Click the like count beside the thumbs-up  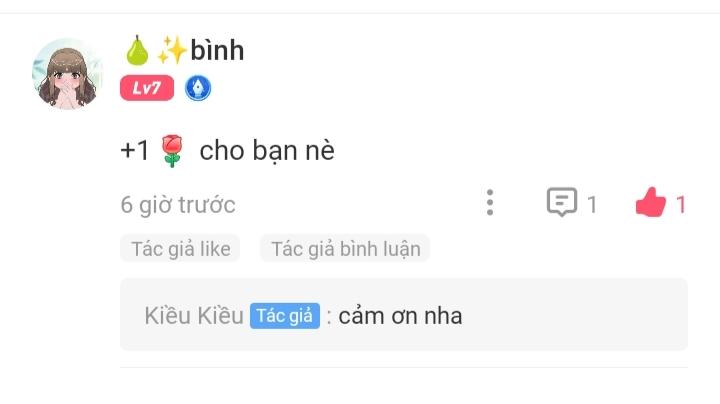click(681, 205)
